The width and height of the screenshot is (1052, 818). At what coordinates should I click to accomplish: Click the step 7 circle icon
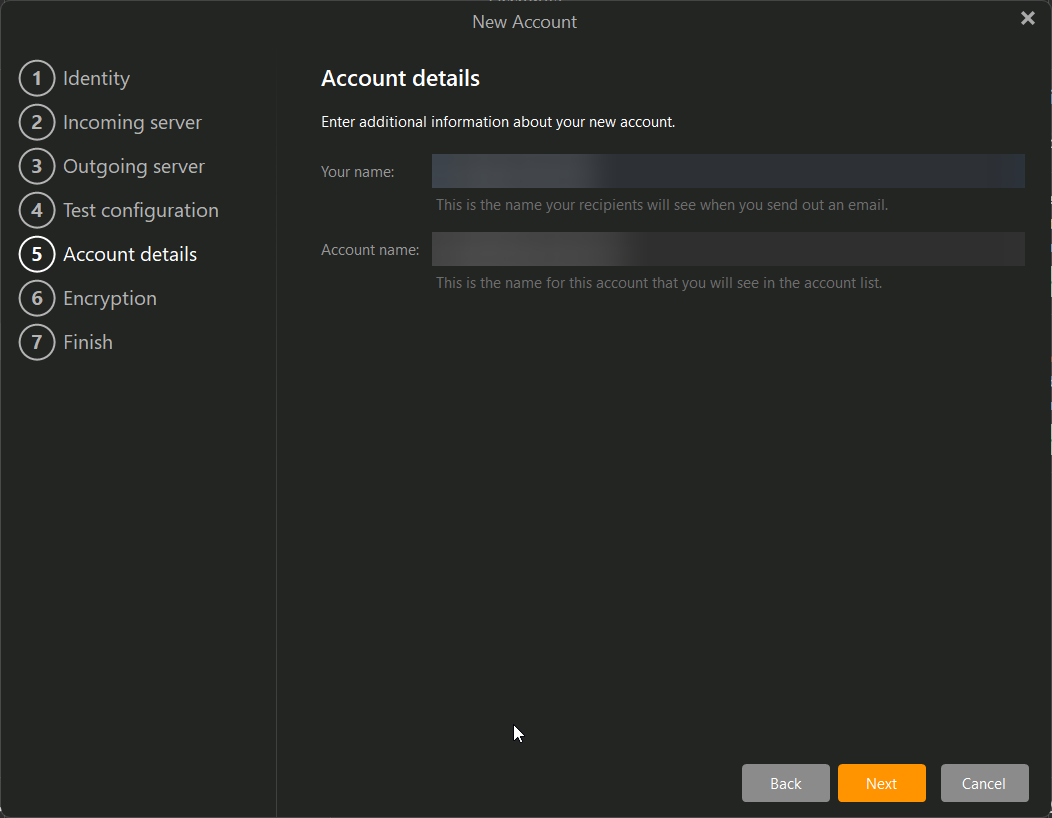click(x=37, y=342)
